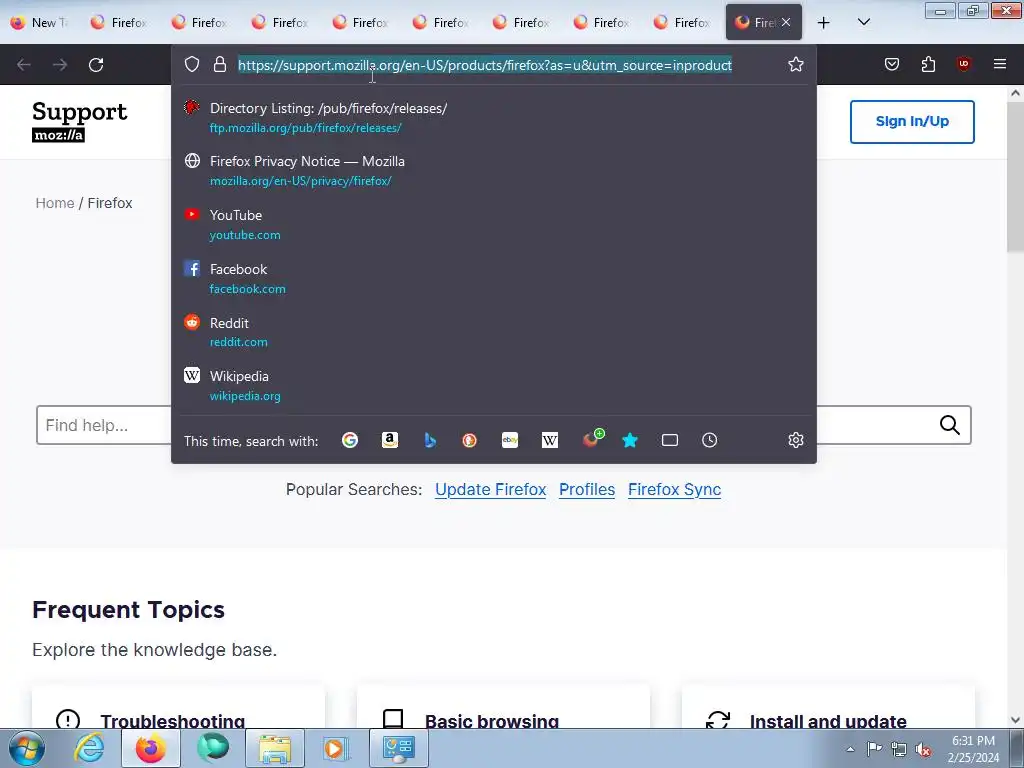Open Install and update topic card
This screenshot has width=1024, height=768.
click(x=828, y=709)
